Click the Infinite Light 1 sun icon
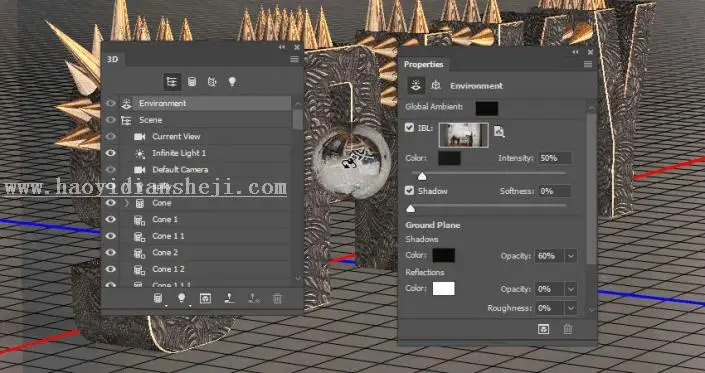Image resolution: width=705 pixels, height=373 pixels. 140,153
